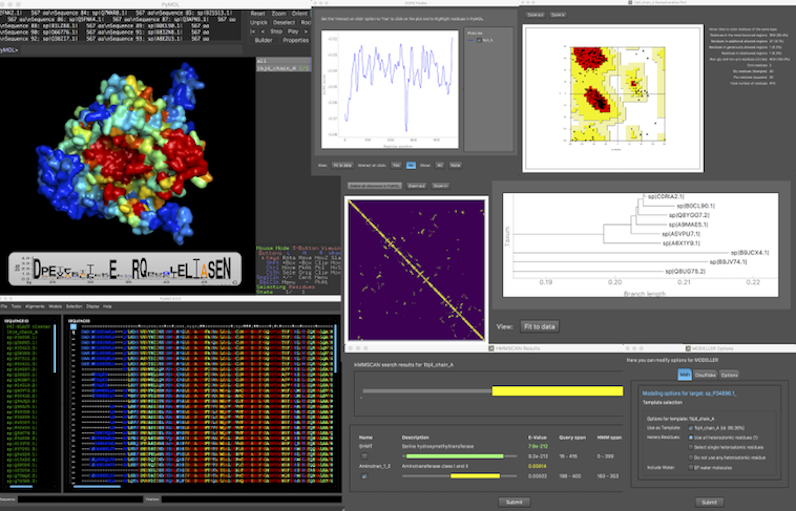The image size is (796, 511).
Task: Click the Stop playback button in PyMOL
Action: tap(276, 31)
